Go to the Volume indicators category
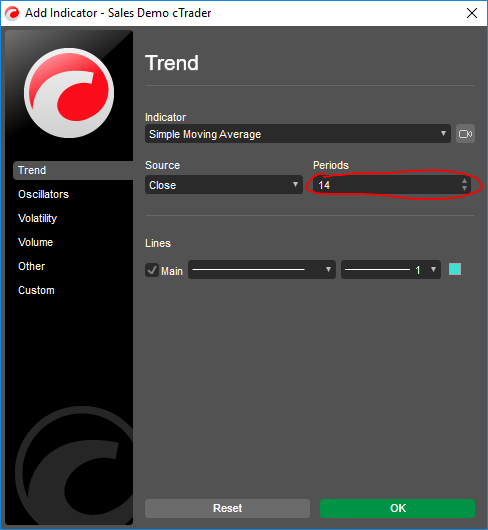Screen dimensions: 488x530 (35, 242)
